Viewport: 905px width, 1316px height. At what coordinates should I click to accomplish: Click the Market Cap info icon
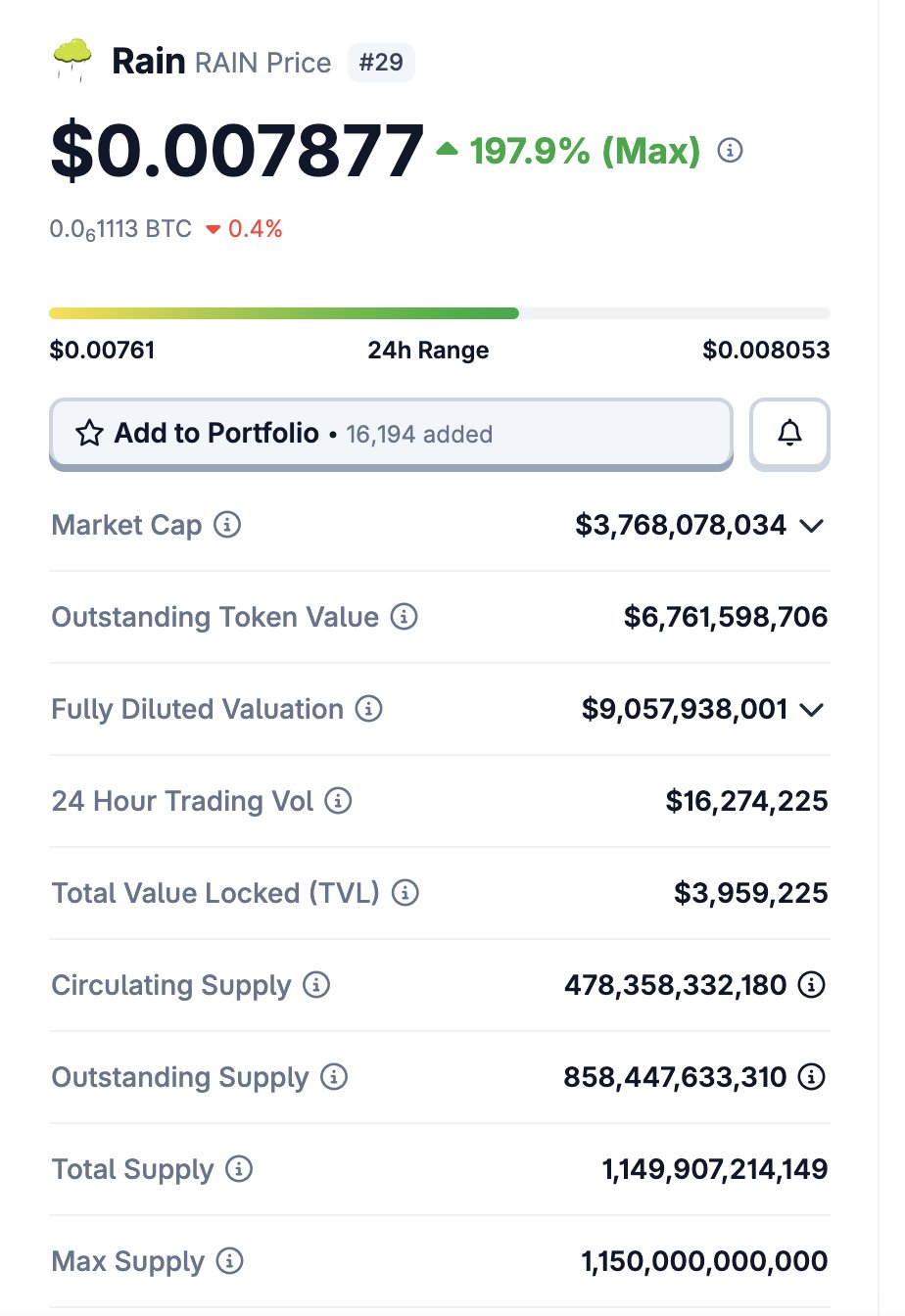click(x=227, y=525)
